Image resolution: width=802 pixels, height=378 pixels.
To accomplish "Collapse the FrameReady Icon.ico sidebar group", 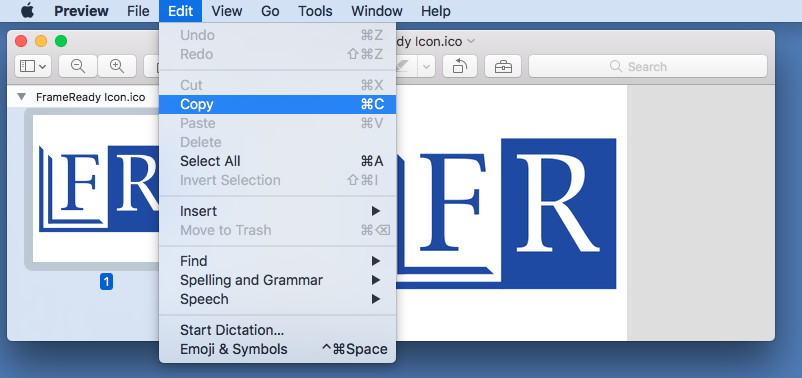I will pos(21,97).
